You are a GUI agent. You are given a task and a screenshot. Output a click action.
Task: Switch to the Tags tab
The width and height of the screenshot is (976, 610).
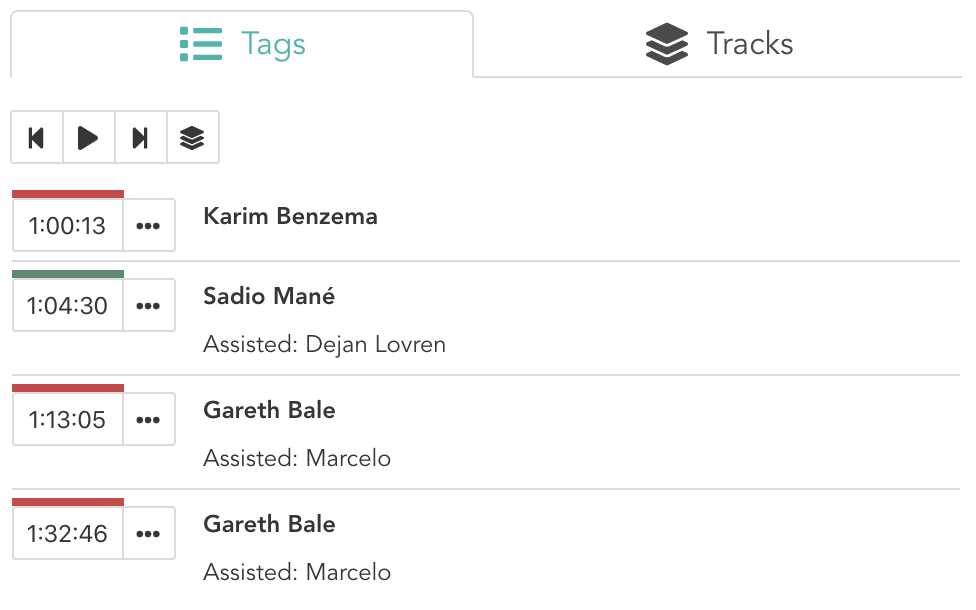click(242, 44)
